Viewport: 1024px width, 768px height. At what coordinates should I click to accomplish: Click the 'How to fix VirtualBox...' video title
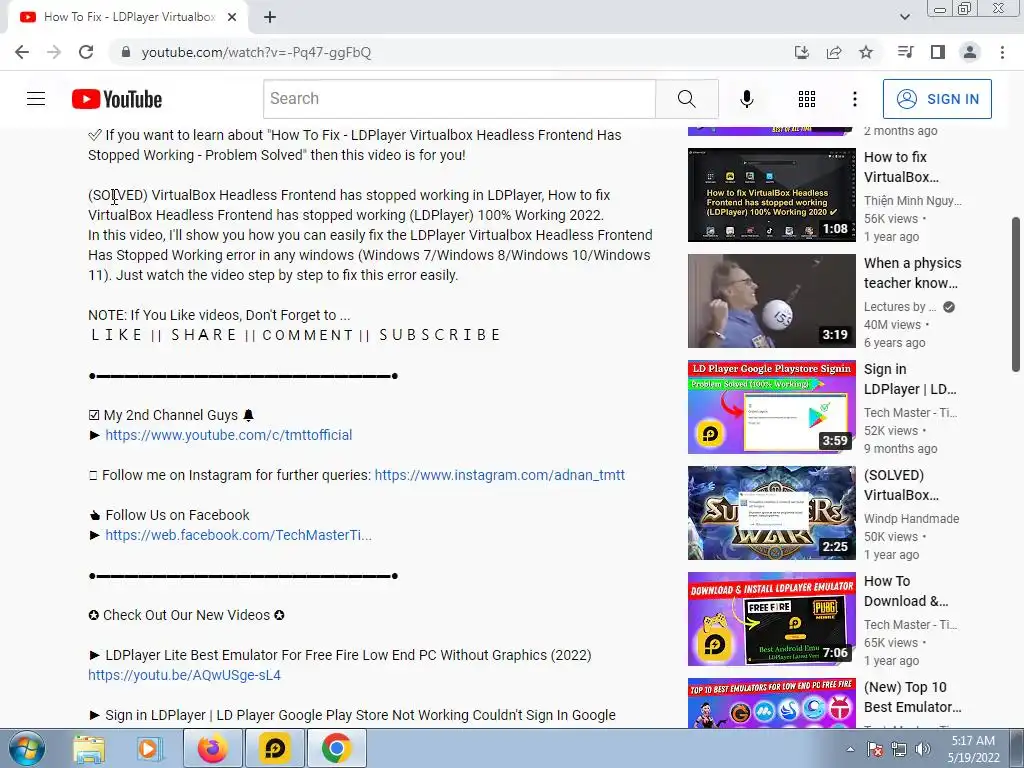pos(901,167)
